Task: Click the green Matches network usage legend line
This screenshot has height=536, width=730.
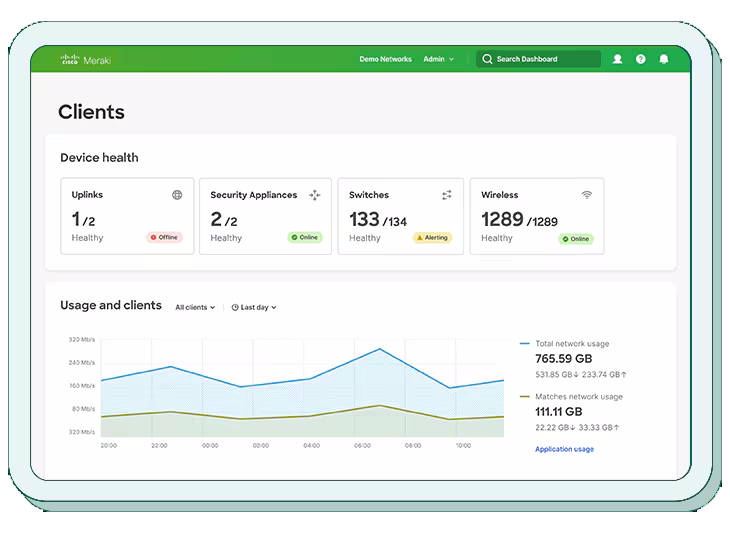Action: [525, 396]
